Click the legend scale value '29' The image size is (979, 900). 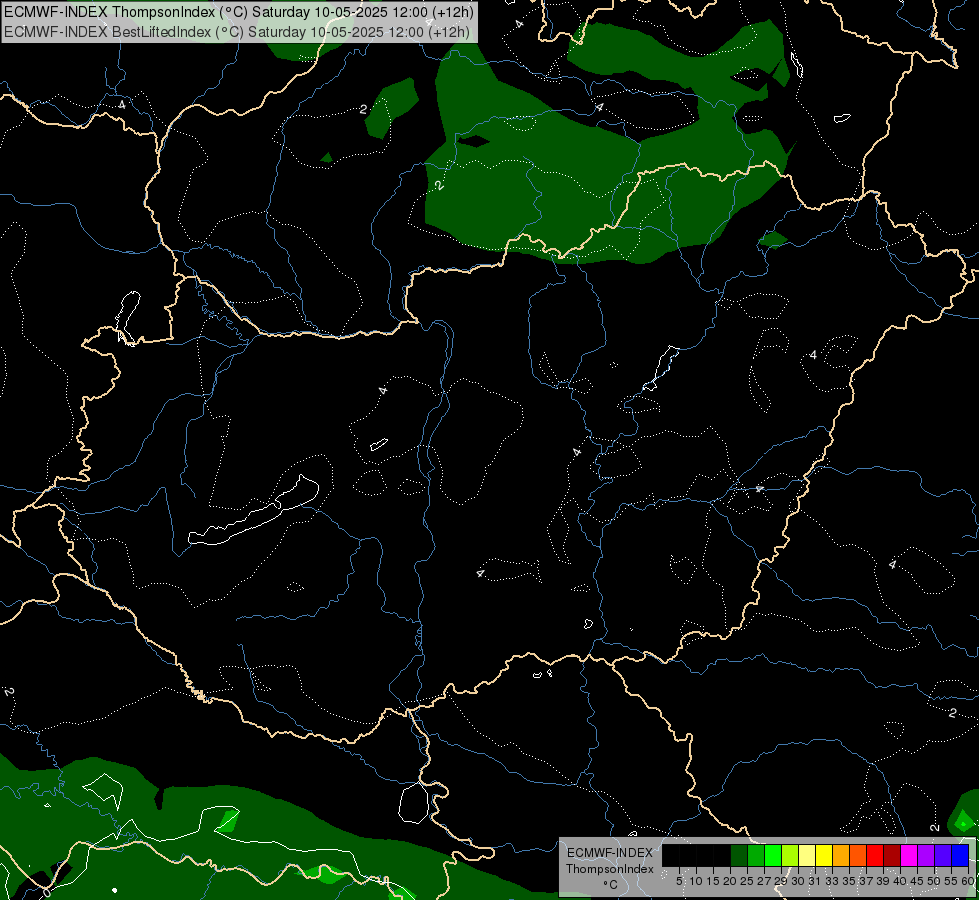781,881
